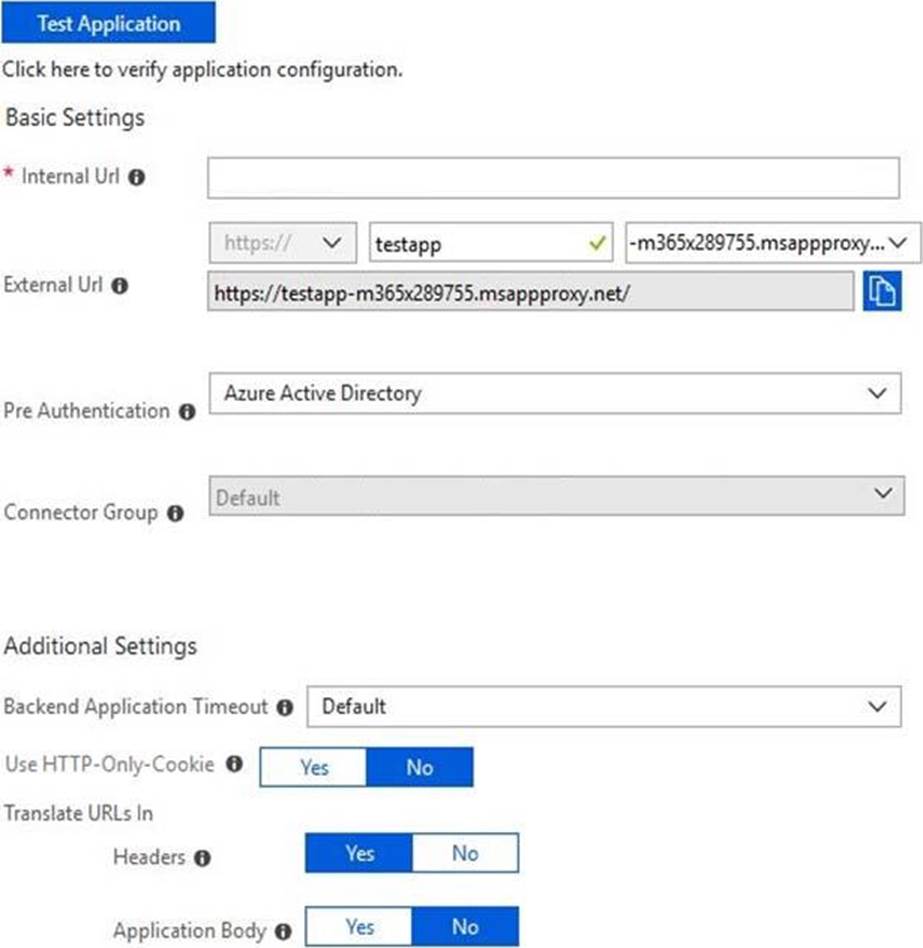Copy the External Url to clipboard
Screen dimensions: 923x948
coord(882,291)
